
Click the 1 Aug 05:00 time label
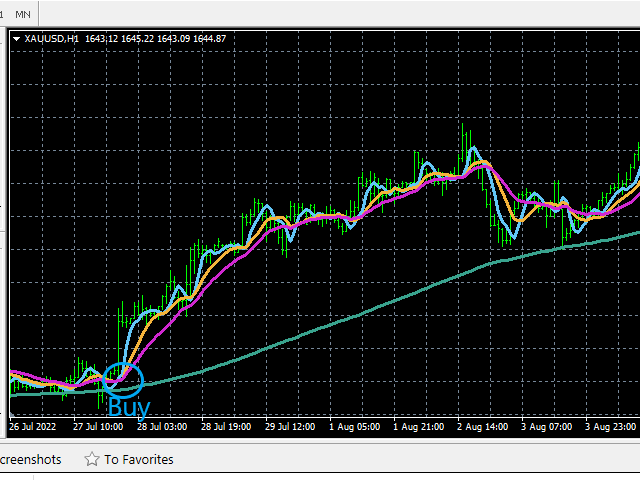tap(355, 427)
